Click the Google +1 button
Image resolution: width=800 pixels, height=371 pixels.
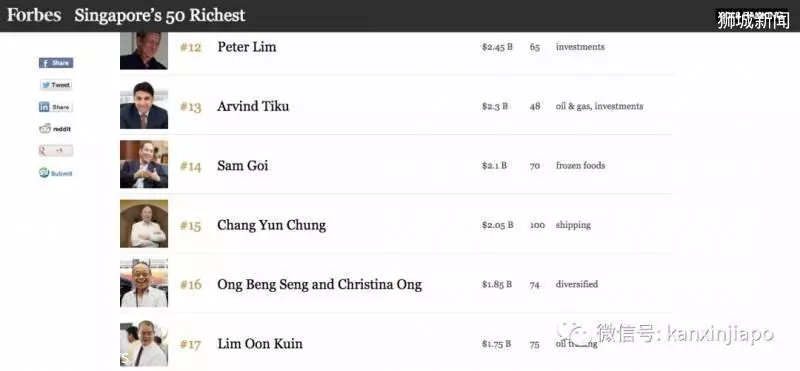(x=56, y=151)
